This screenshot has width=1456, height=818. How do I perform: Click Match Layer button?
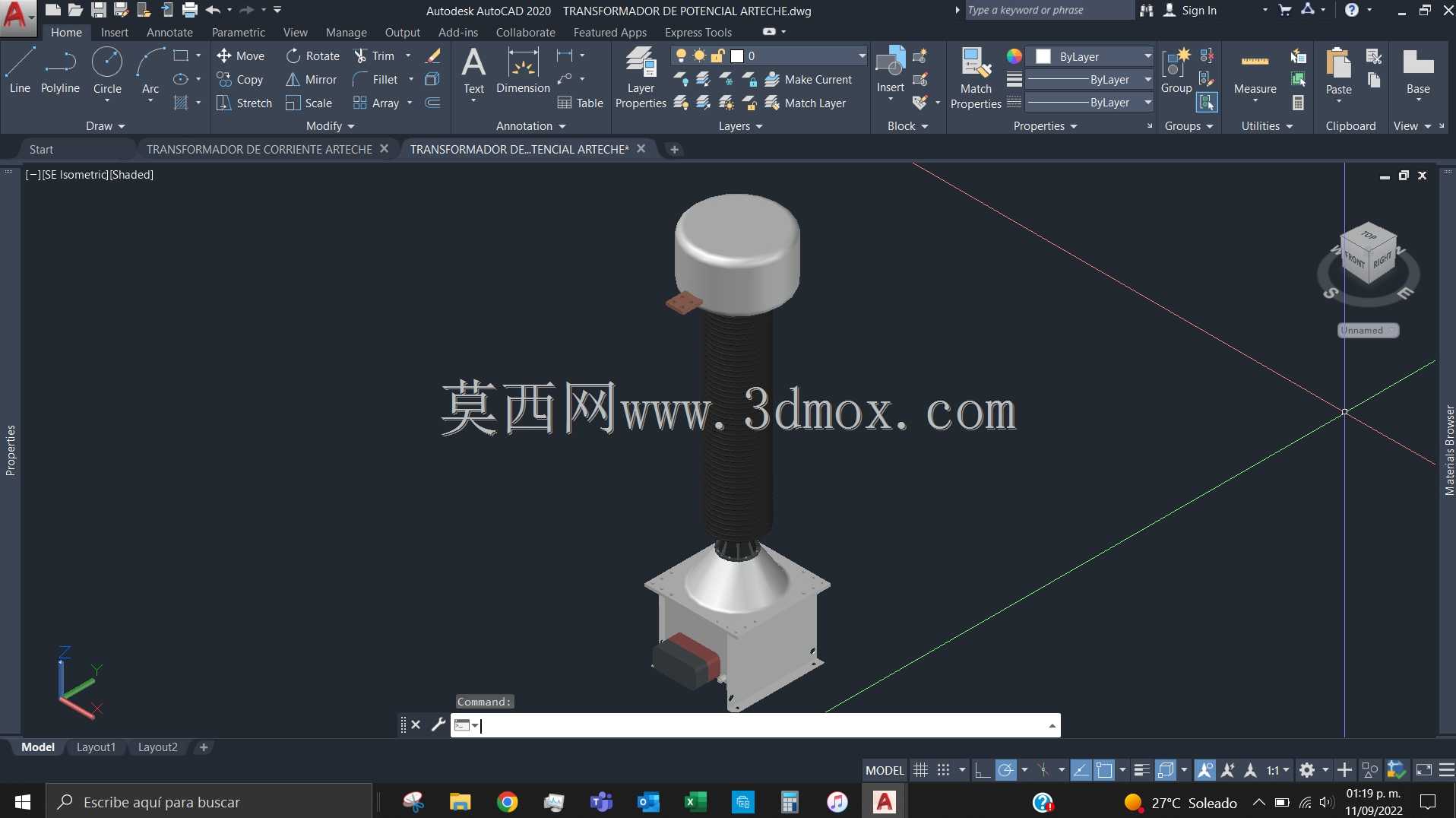(x=806, y=103)
